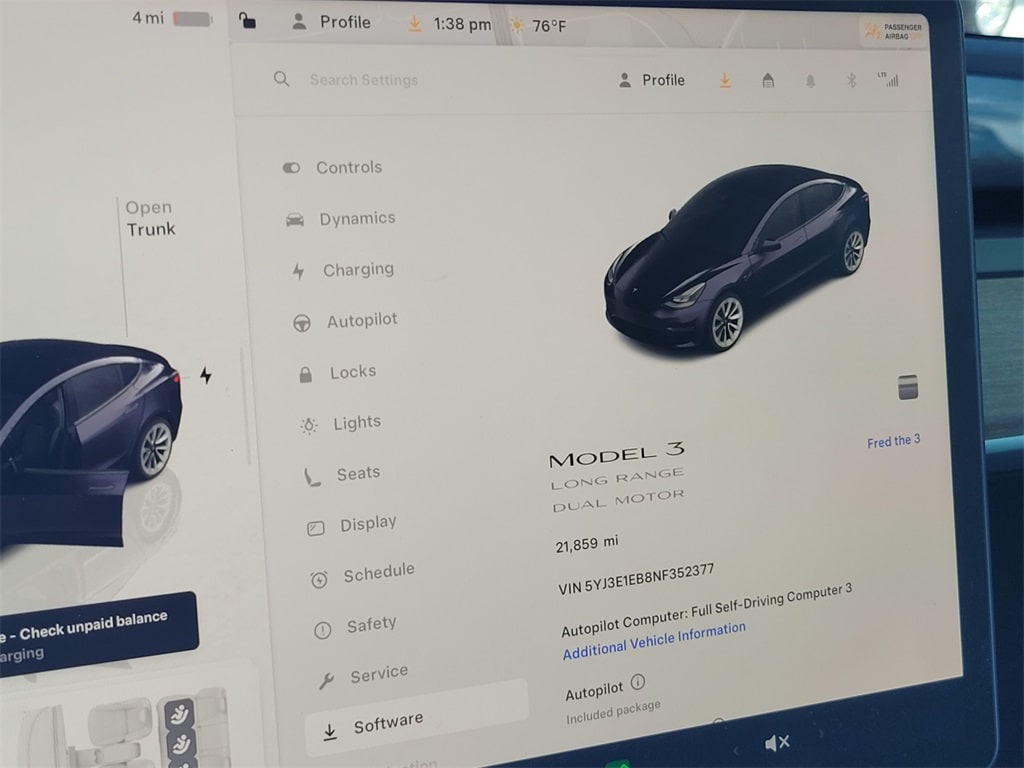Open the Autopilot settings menu
The image size is (1024, 768).
tap(345, 321)
